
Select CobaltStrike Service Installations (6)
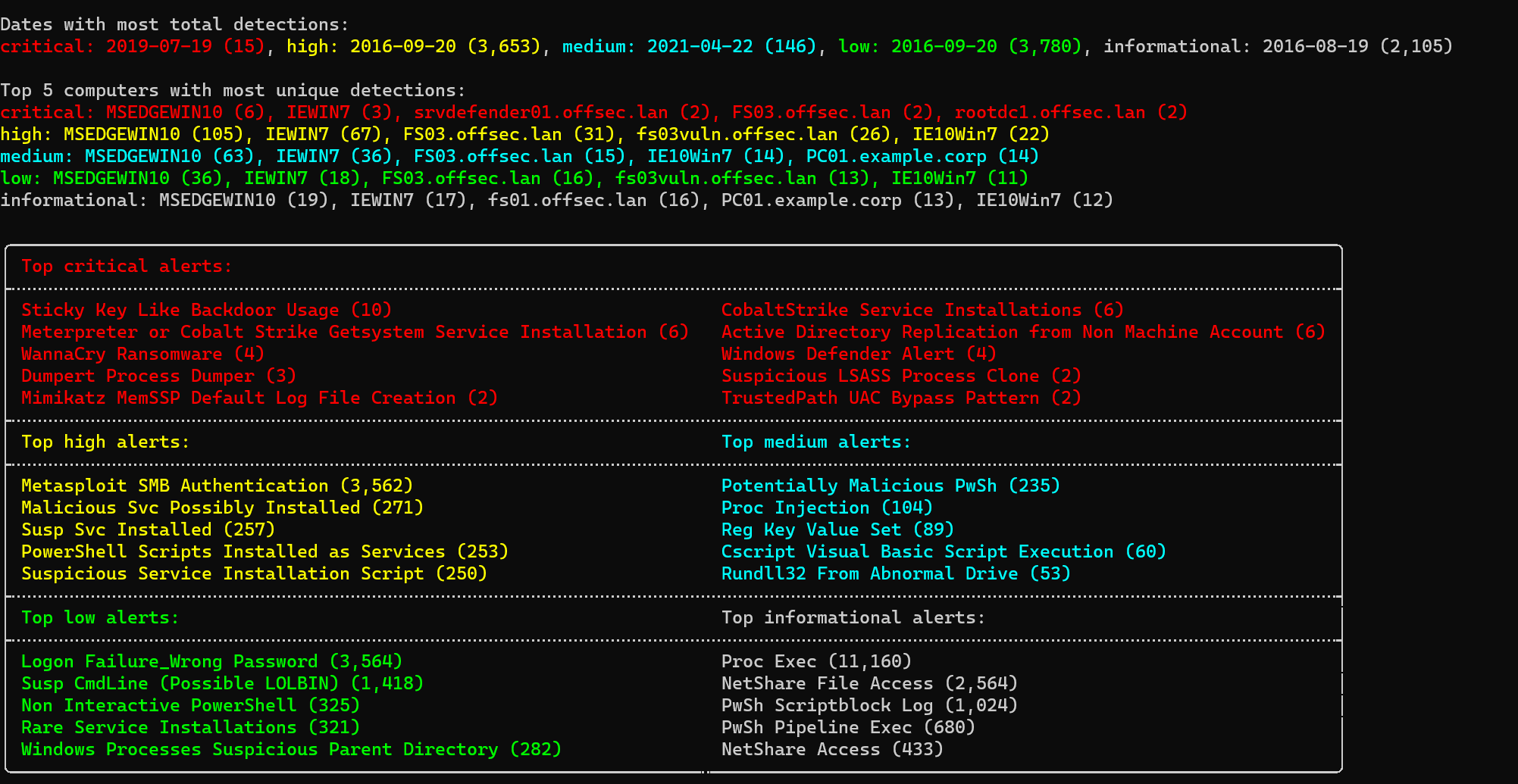(922, 310)
